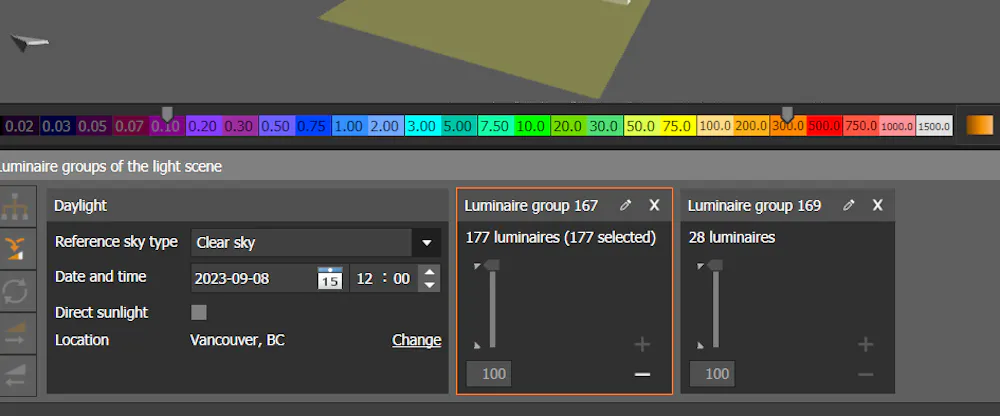This screenshot has width=1000, height=416.
Task: Click dimming value field of group 169
Action: click(x=712, y=374)
